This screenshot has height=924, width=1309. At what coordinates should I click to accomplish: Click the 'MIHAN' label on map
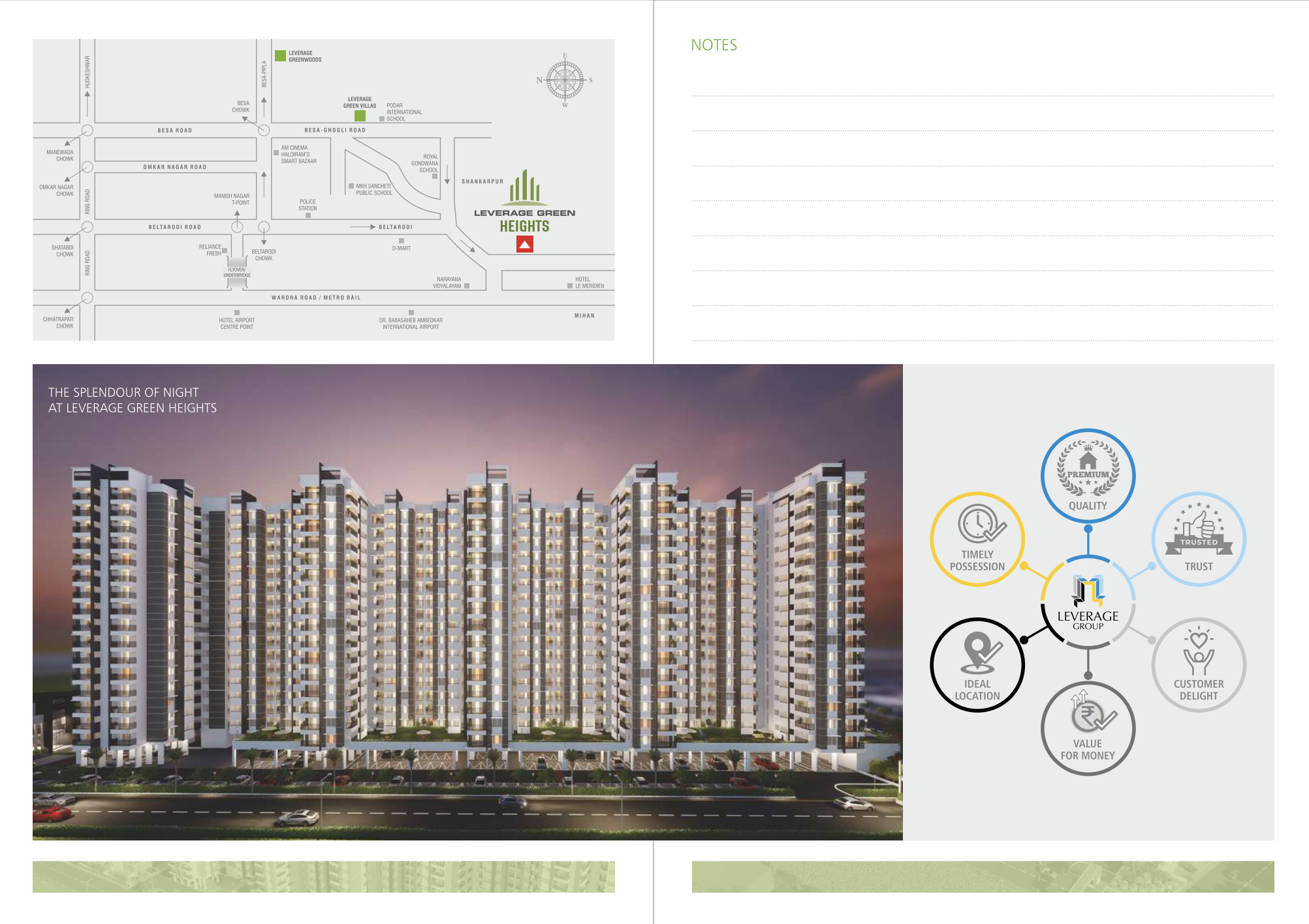click(585, 316)
